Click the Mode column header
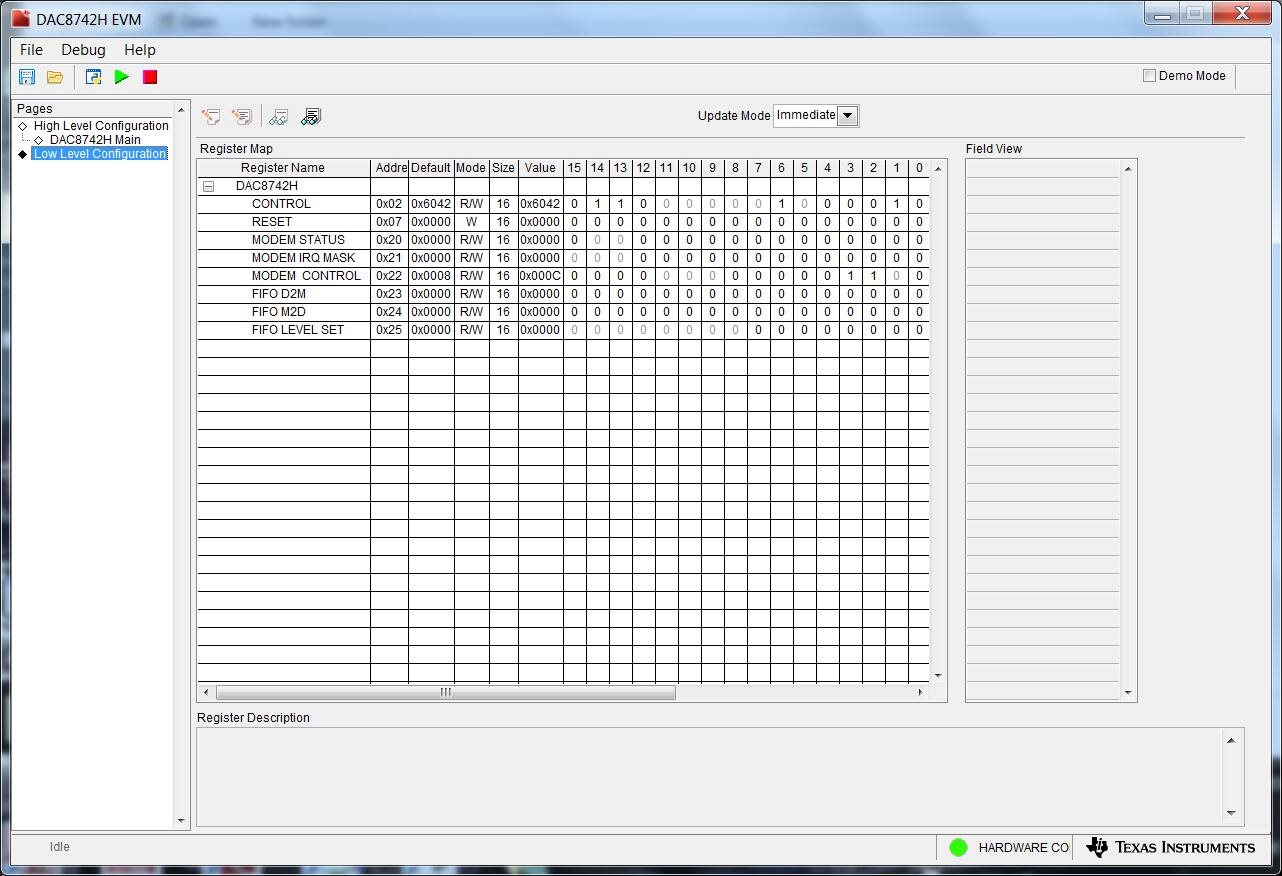The height and width of the screenshot is (876, 1282). pyautogui.click(x=471, y=168)
